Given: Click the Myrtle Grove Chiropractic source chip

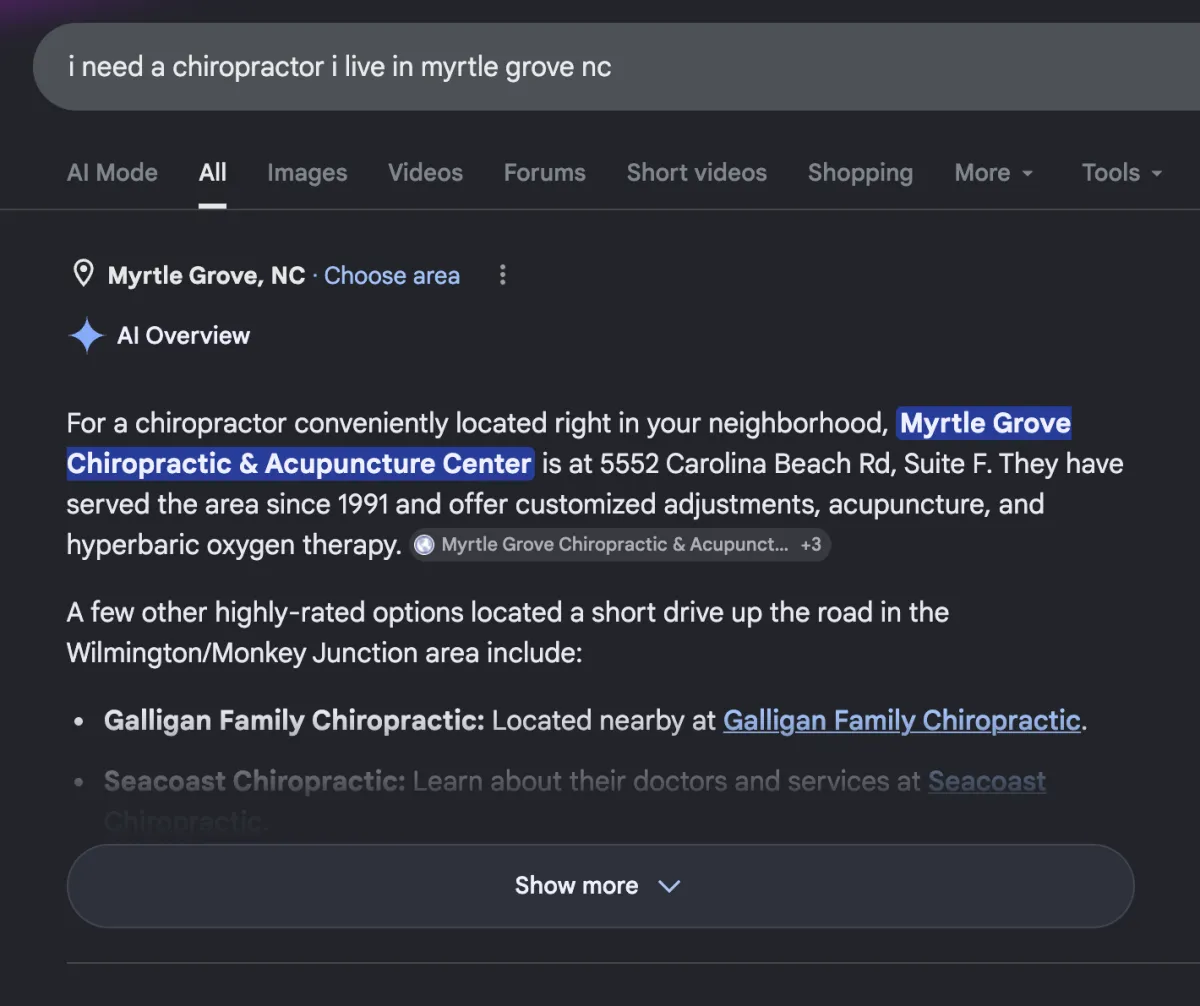Looking at the screenshot, I should click(x=620, y=545).
